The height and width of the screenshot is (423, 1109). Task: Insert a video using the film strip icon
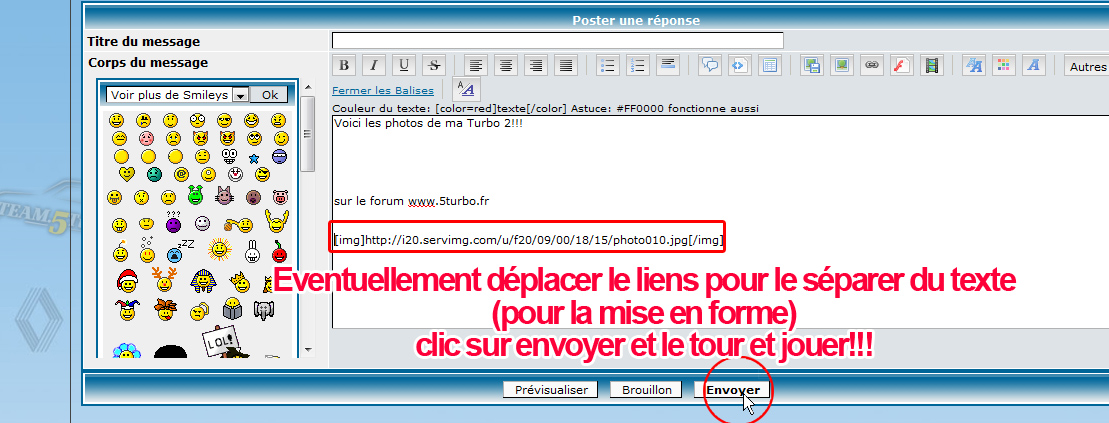tap(933, 66)
